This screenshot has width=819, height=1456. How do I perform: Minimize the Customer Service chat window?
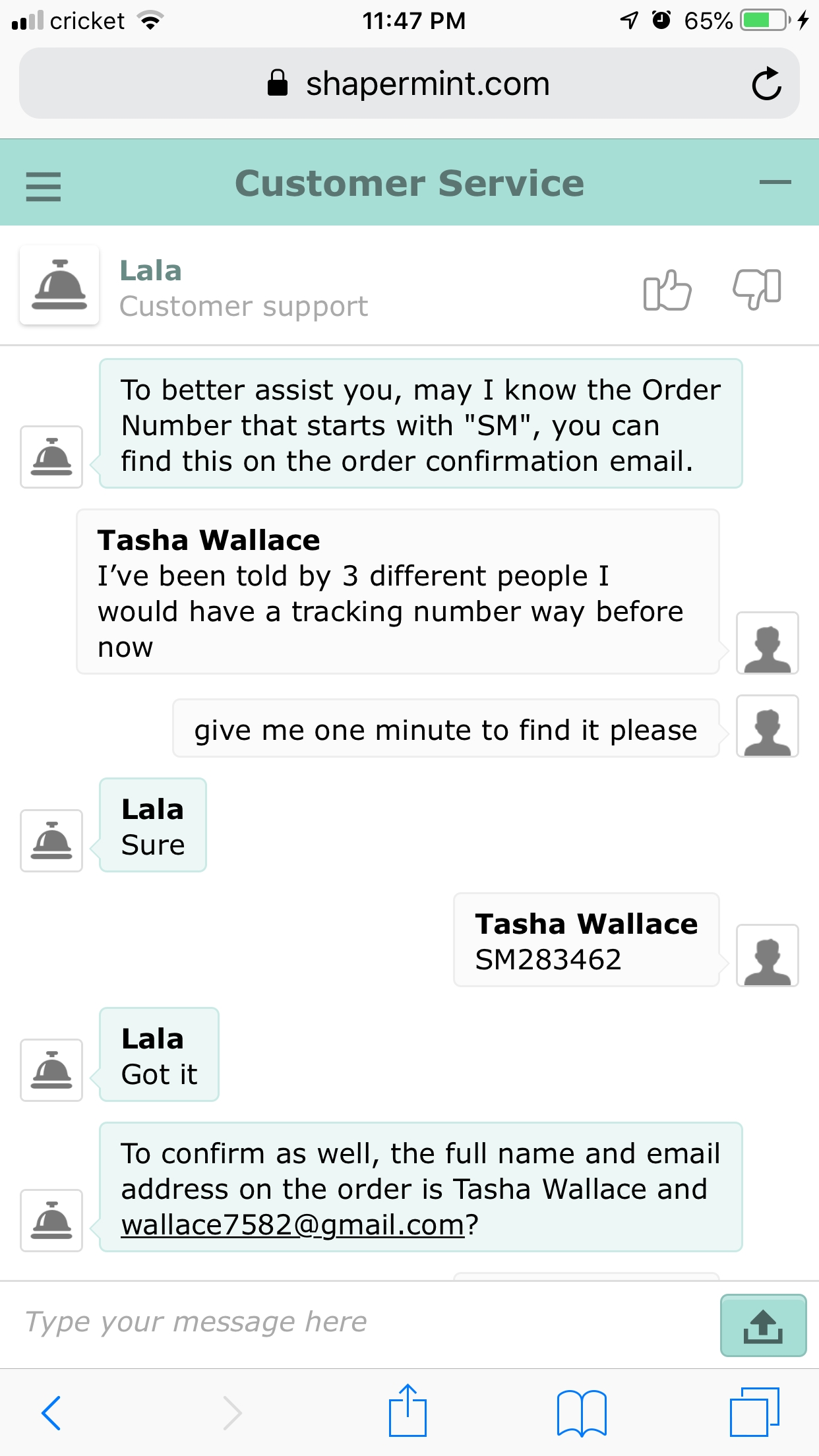(x=775, y=183)
